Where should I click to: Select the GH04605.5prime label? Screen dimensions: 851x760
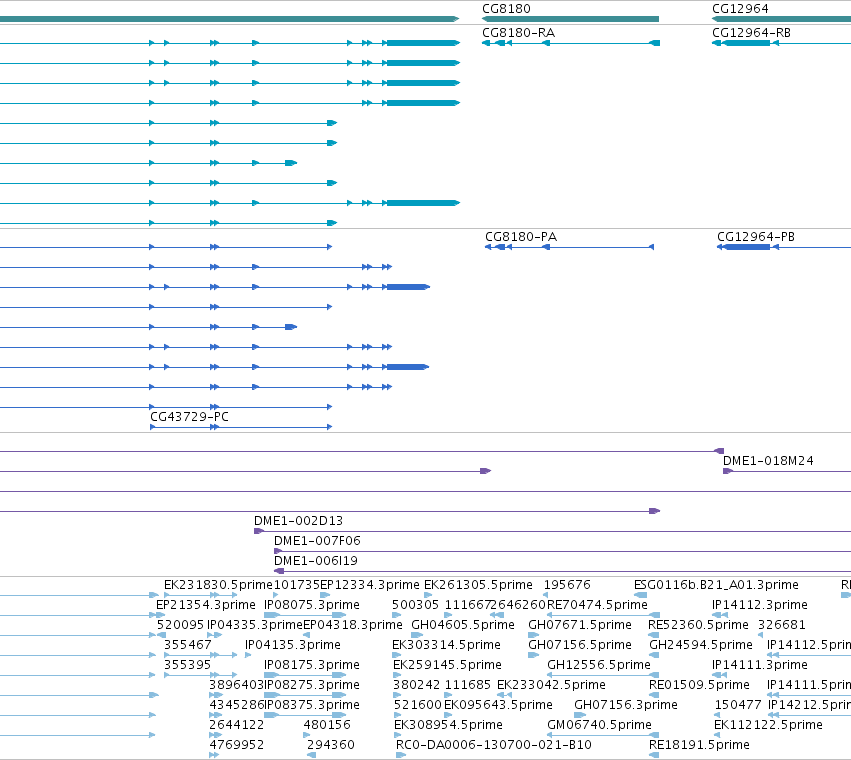[x=463, y=625]
